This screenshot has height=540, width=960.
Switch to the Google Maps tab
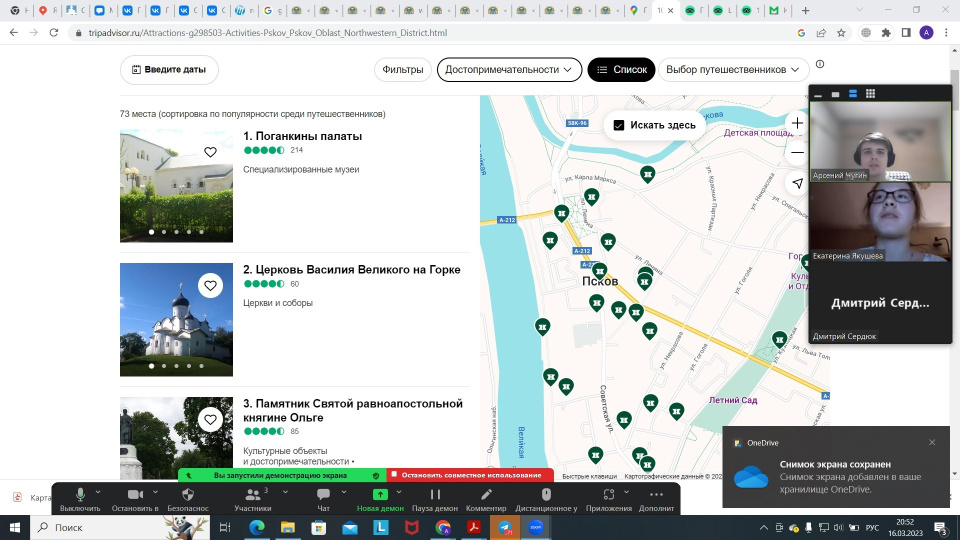click(x=637, y=10)
